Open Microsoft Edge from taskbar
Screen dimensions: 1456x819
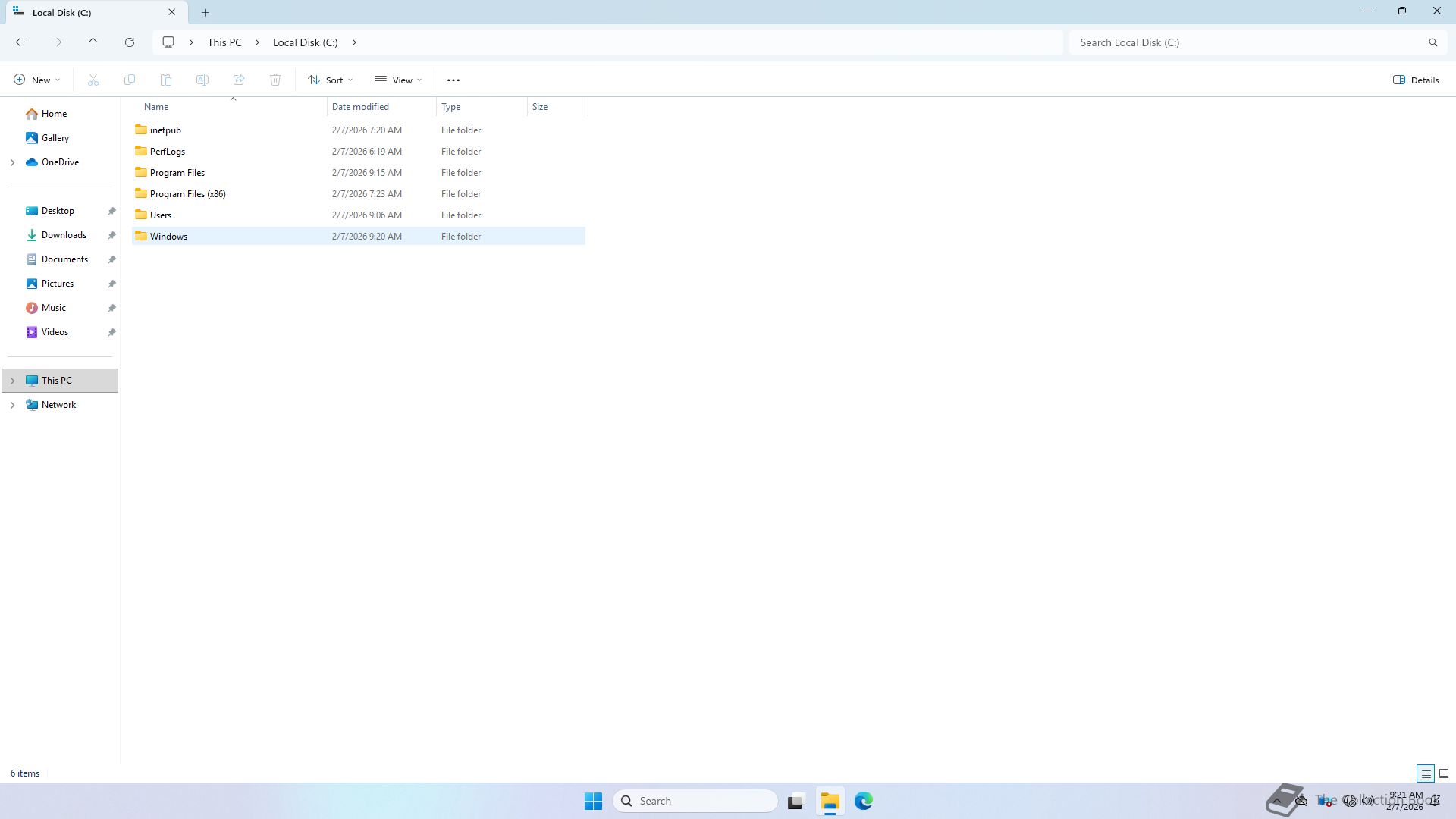[x=863, y=801]
